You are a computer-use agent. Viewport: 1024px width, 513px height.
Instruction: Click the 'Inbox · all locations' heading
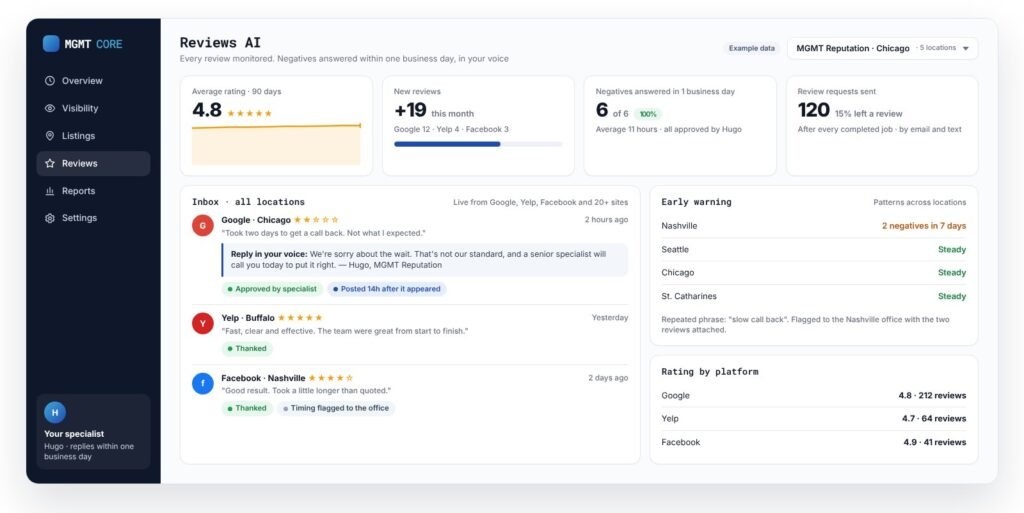point(248,202)
